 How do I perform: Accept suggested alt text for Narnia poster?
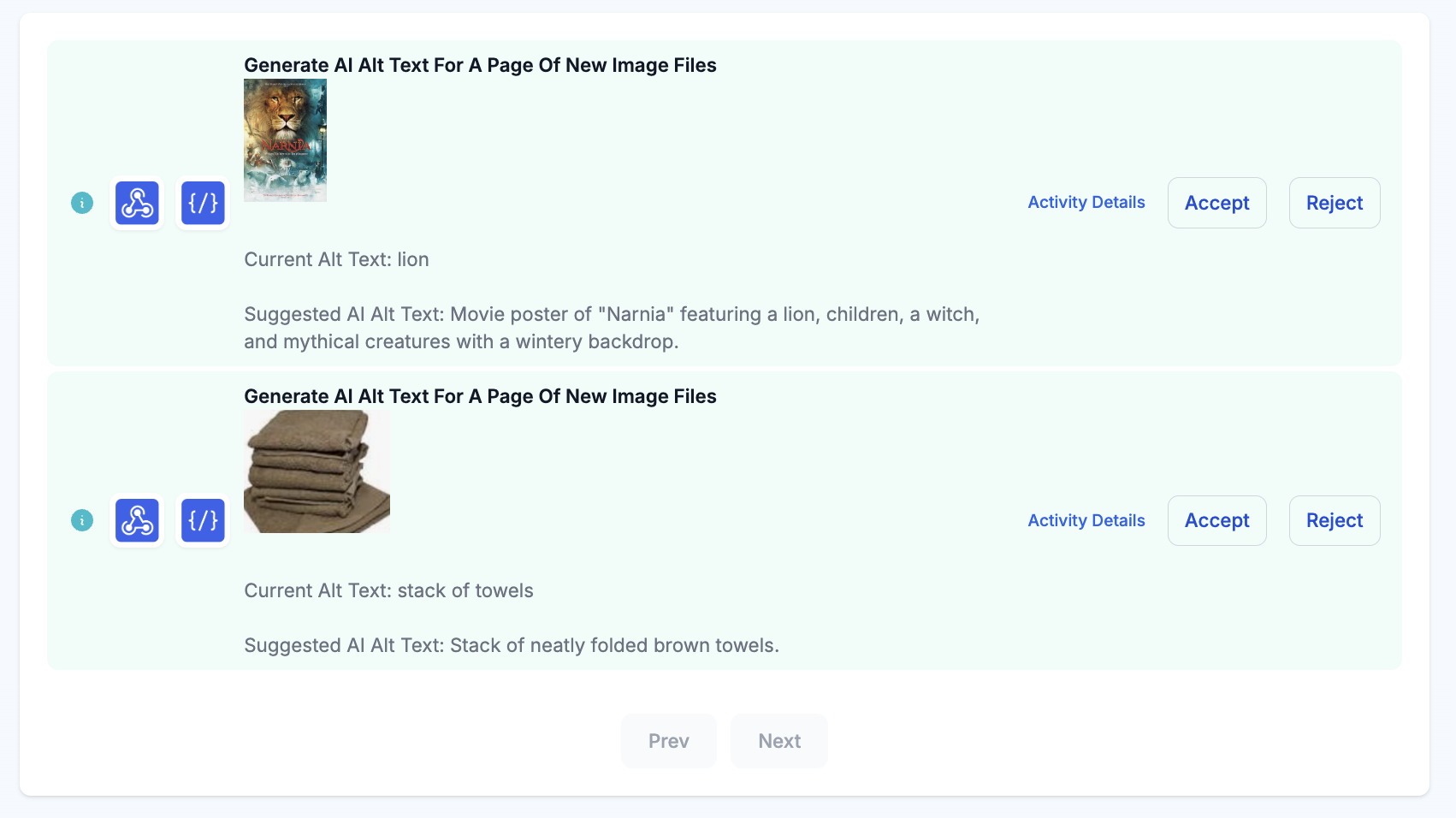click(x=1216, y=203)
